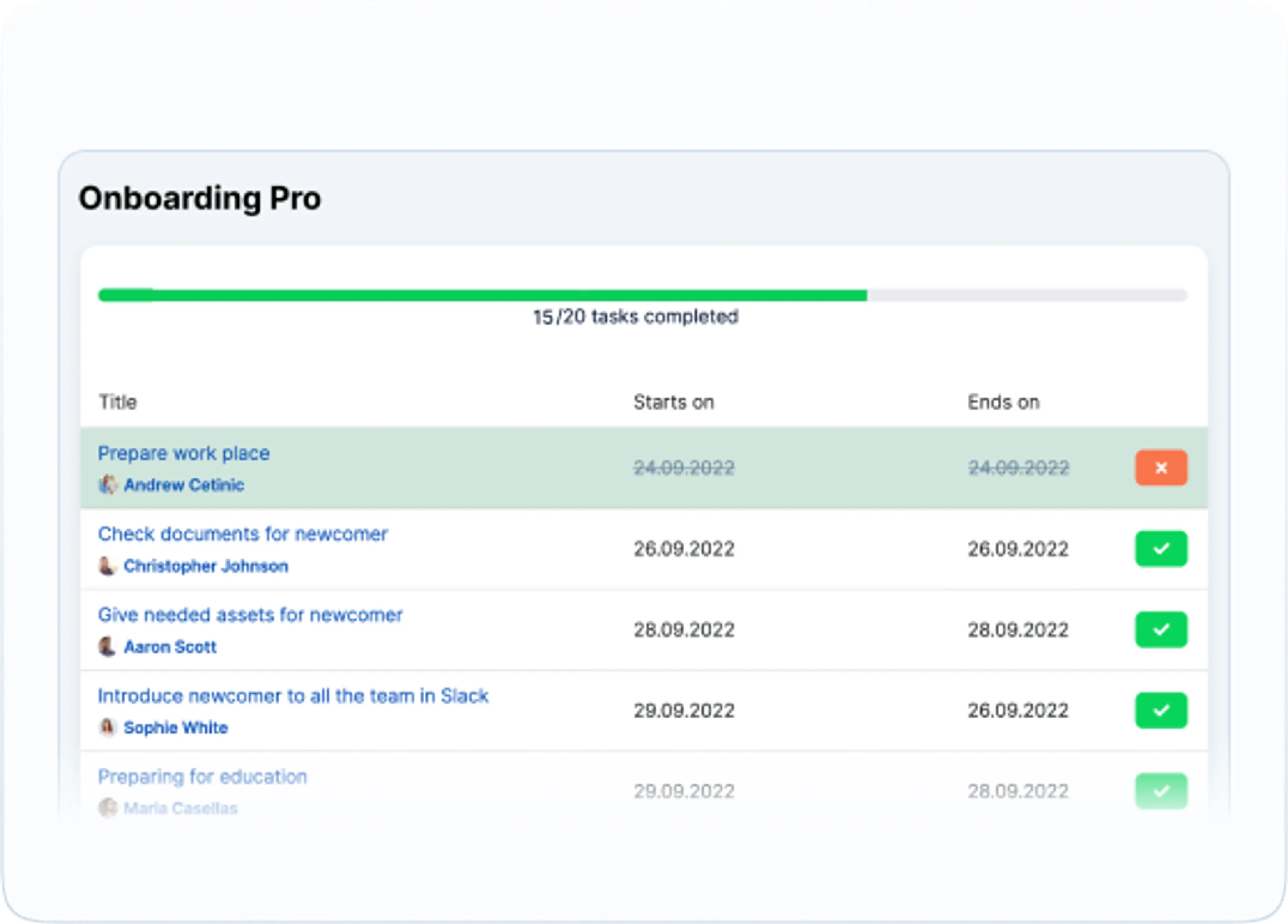Select start date 28.09.2022 in Give needed assets row

(684, 629)
